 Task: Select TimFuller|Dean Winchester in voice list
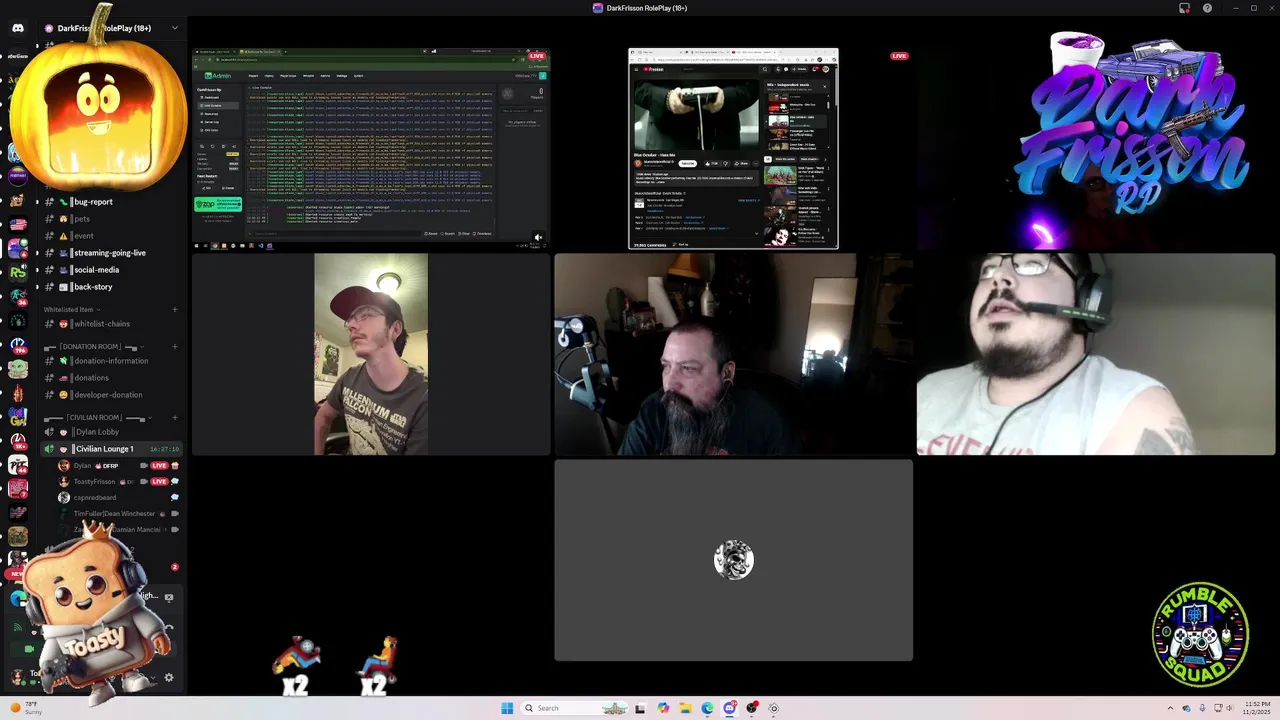point(118,514)
